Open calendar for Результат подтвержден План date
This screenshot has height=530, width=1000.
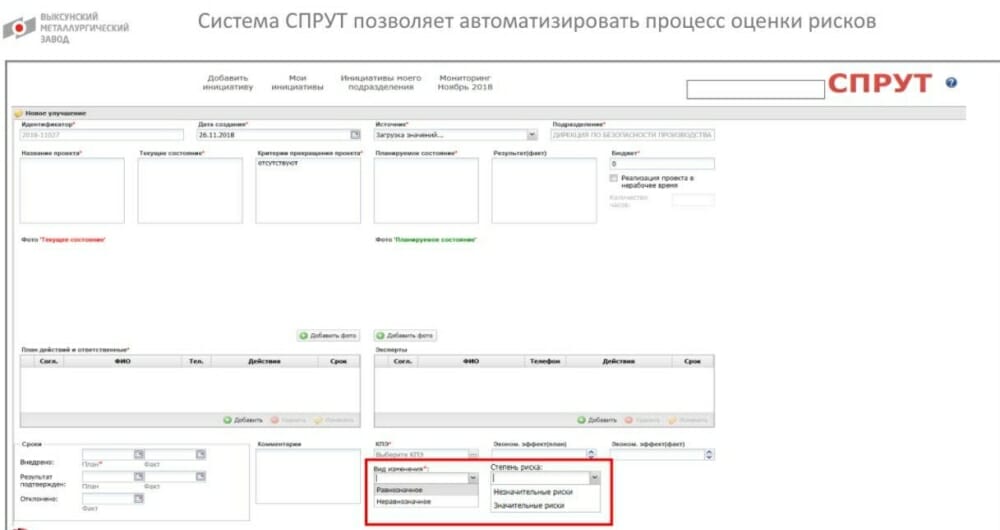[x=139, y=476]
